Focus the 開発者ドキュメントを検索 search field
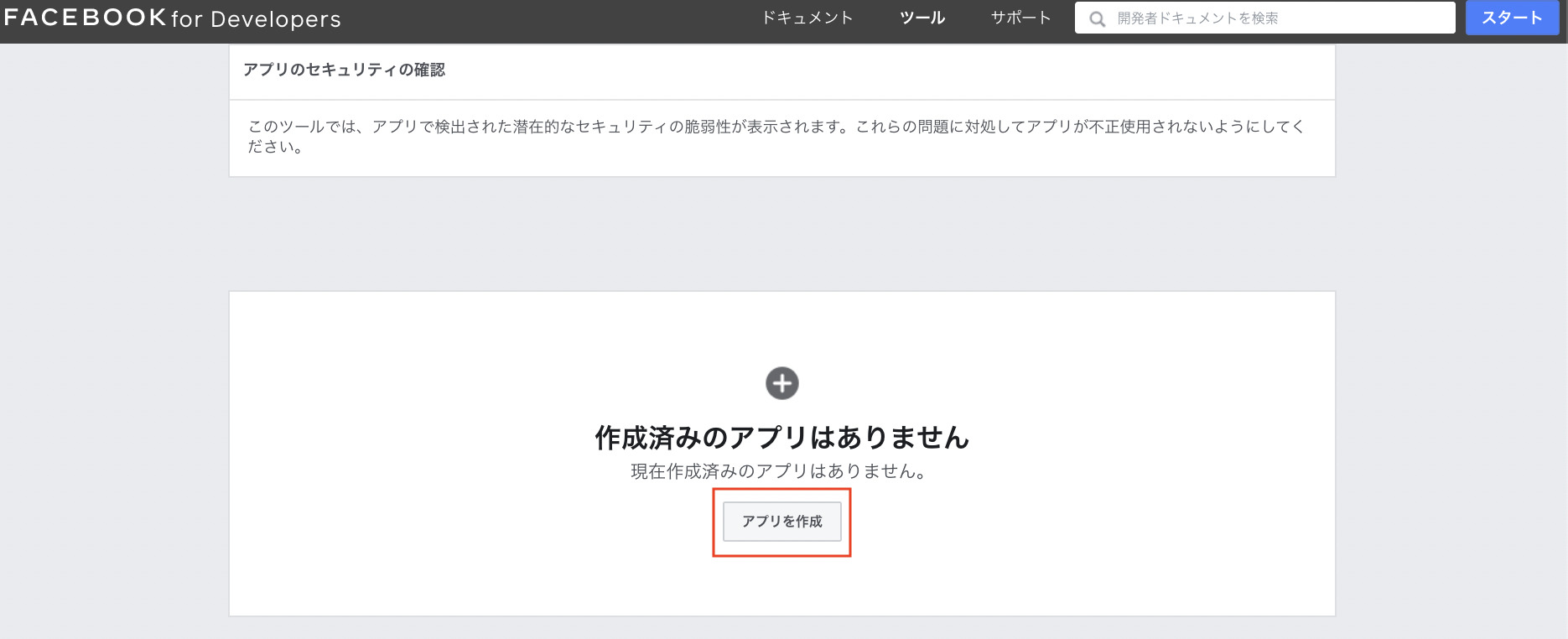The image size is (1568, 639). tap(1275, 18)
